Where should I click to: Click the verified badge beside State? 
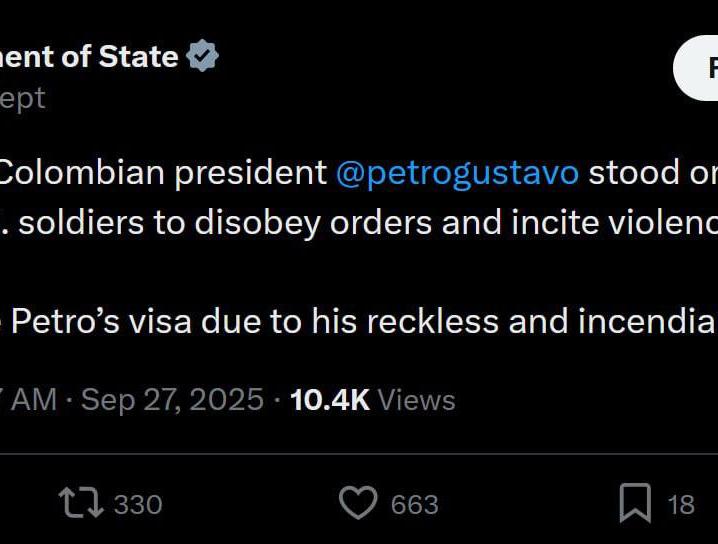[202, 55]
